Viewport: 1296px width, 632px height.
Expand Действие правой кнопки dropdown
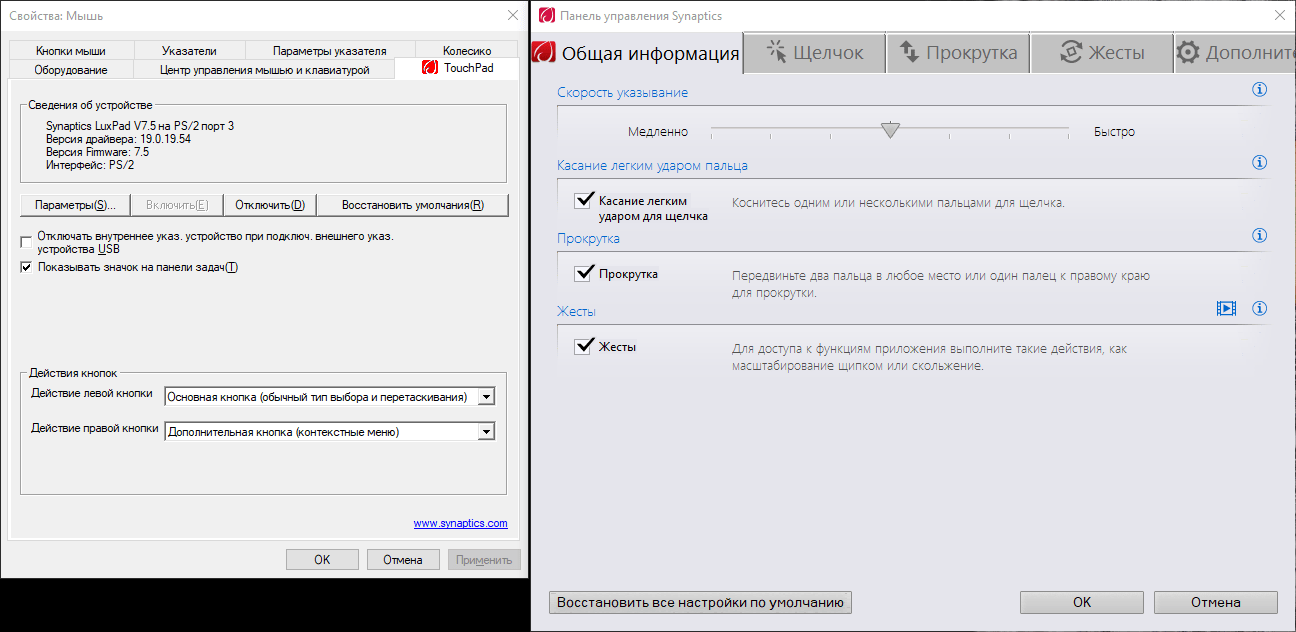coord(486,432)
